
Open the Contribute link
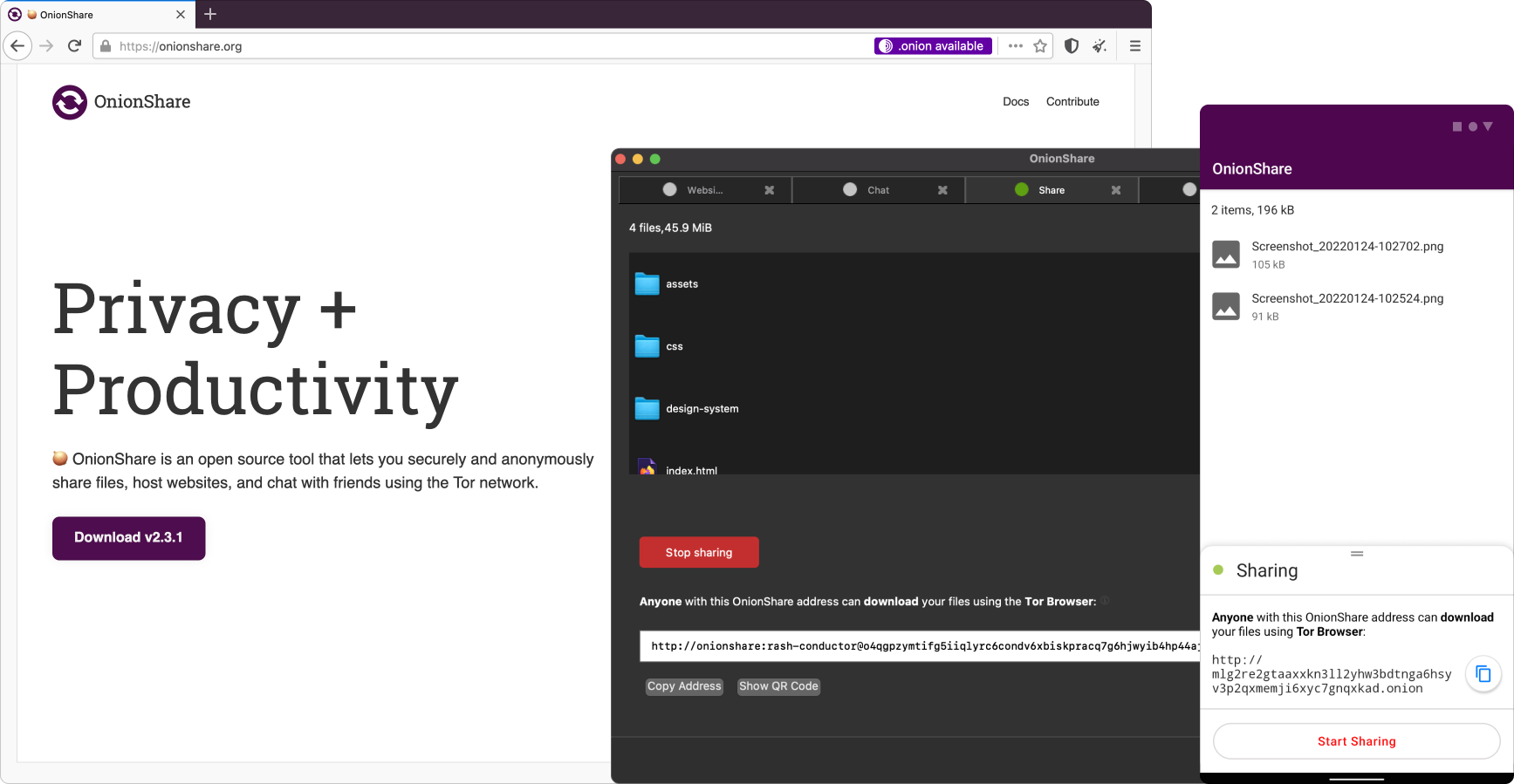[x=1072, y=102]
